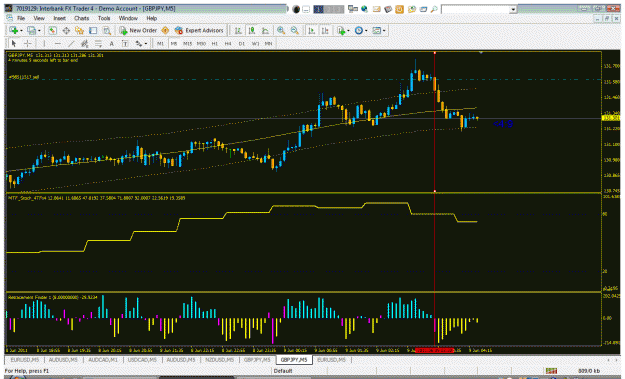Select the arrow cursor tool
Screen dimensions: 625x379
click(x=14, y=43)
